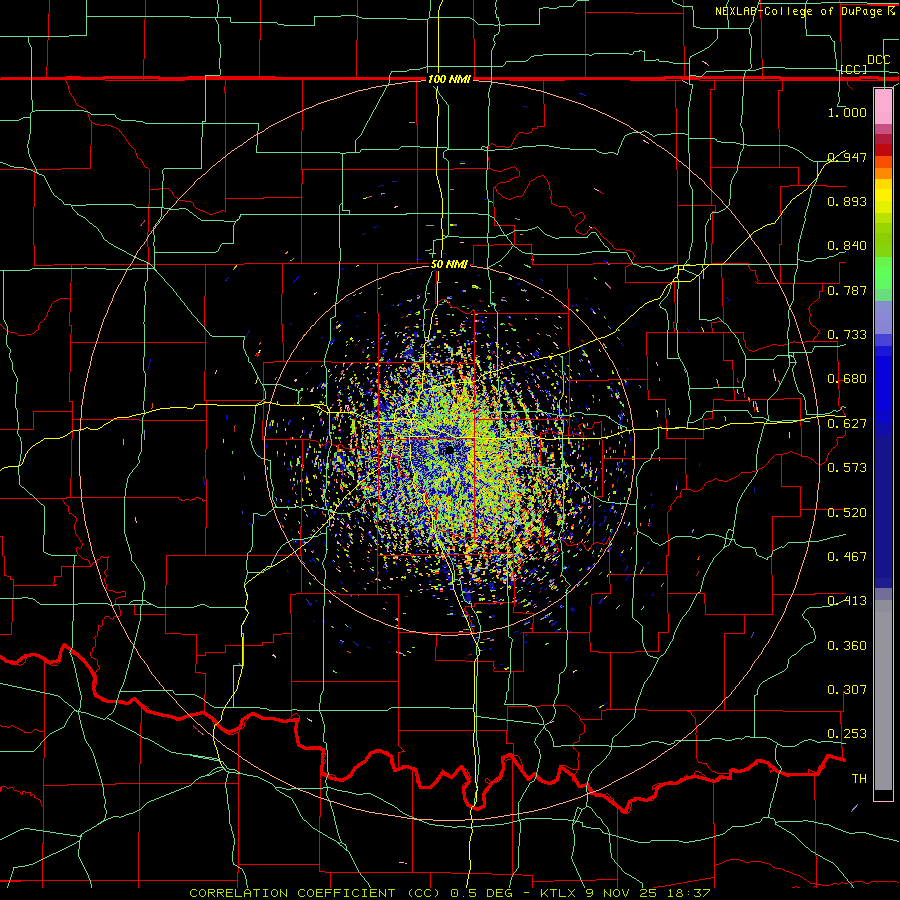The width and height of the screenshot is (900, 900).
Task: Click the pink segment of color scale
Action: click(883, 106)
